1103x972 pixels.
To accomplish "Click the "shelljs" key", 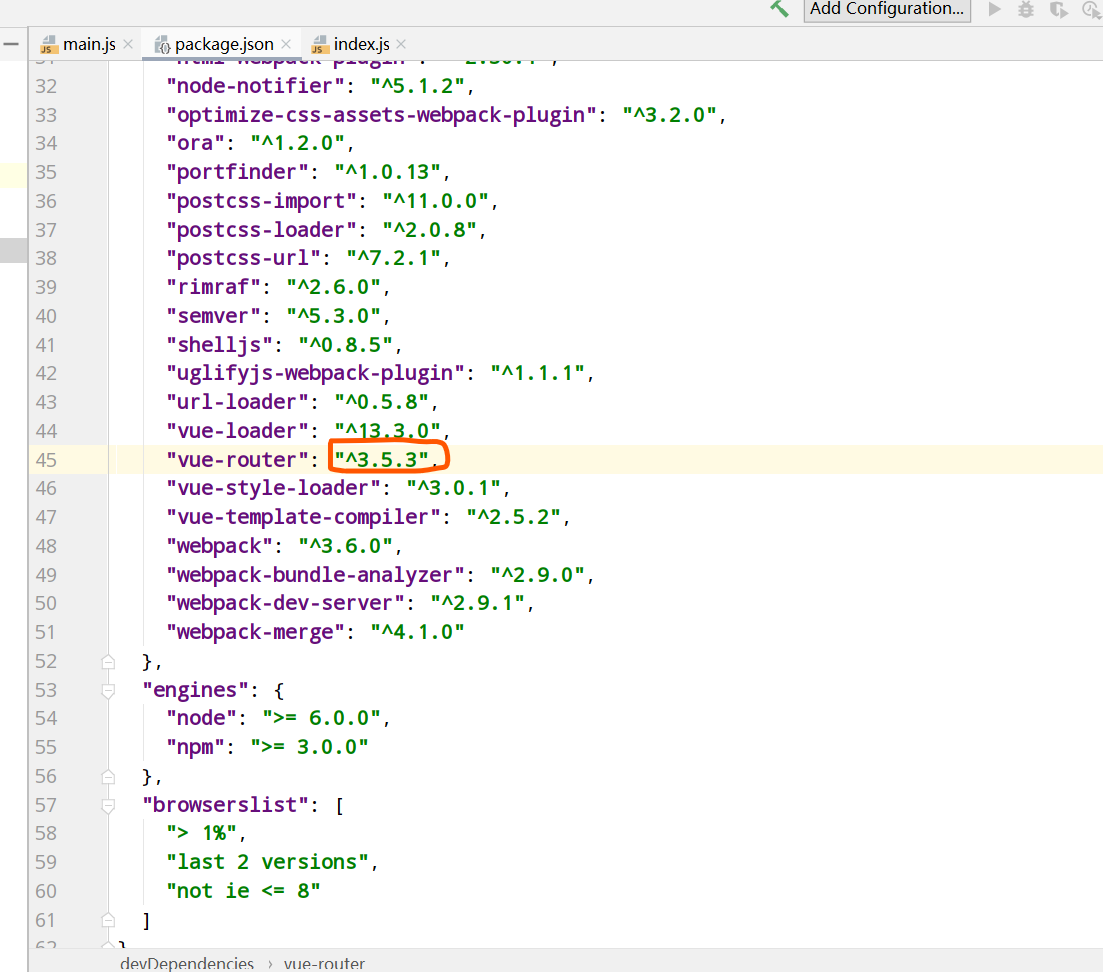I will pos(219,345).
